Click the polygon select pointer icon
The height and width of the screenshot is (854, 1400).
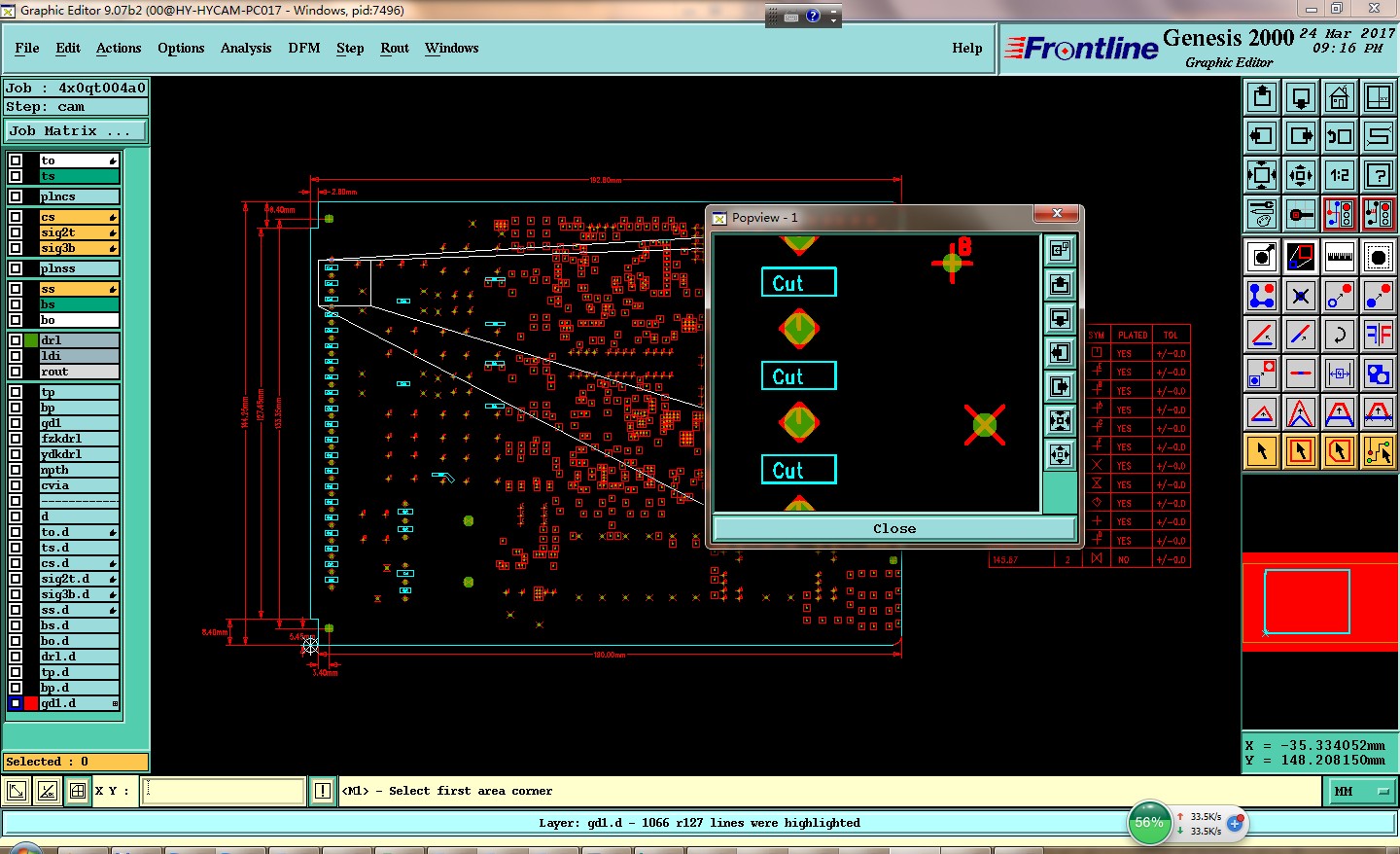1340,451
